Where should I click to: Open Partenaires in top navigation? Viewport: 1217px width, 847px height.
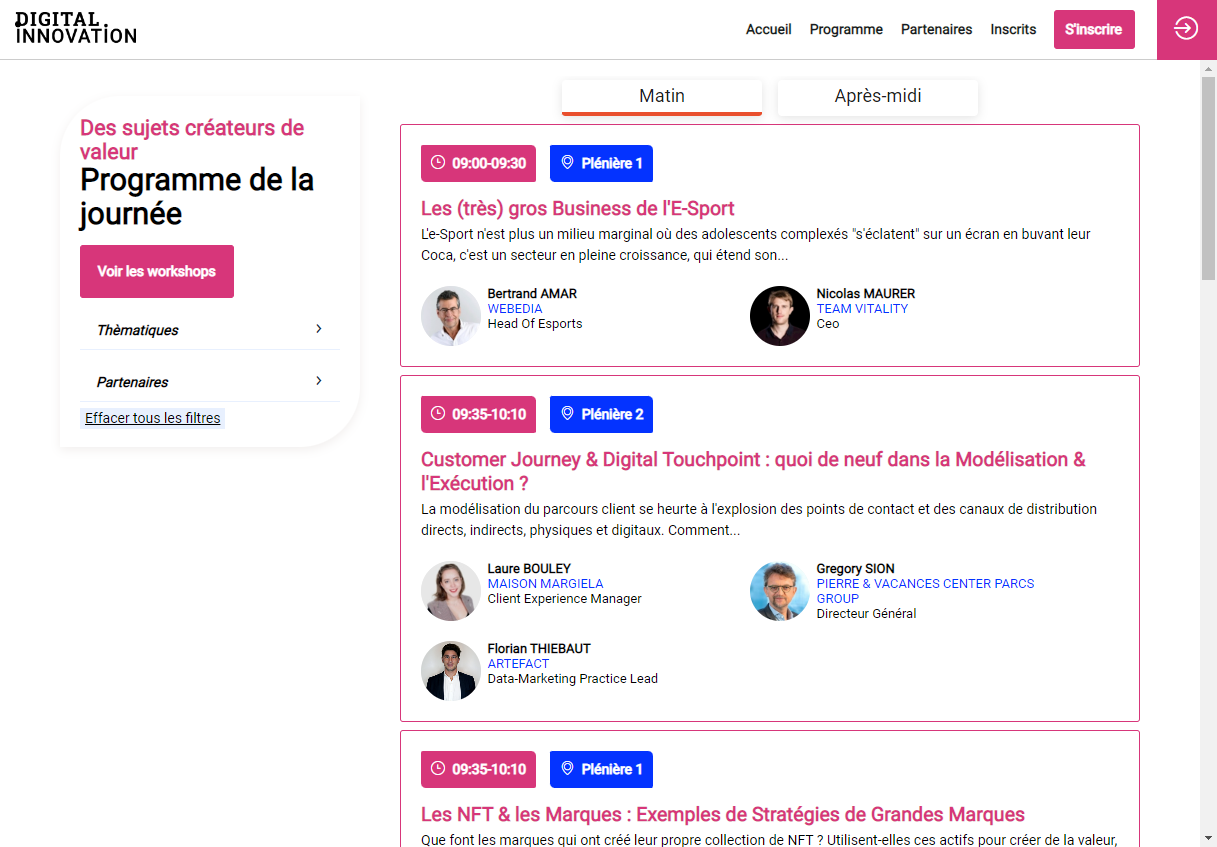[x=936, y=30]
